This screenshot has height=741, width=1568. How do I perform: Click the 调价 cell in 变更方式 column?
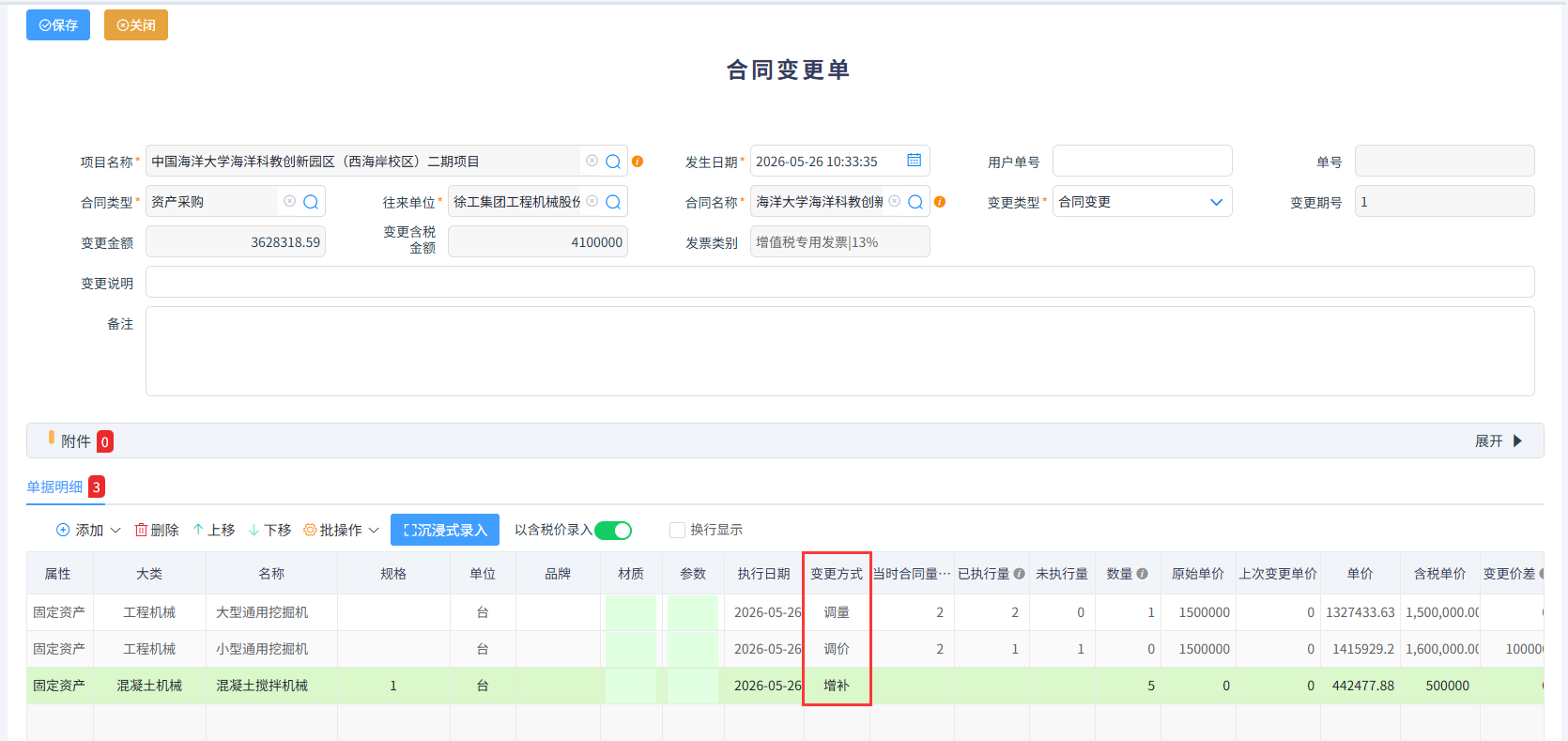[x=837, y=649]
